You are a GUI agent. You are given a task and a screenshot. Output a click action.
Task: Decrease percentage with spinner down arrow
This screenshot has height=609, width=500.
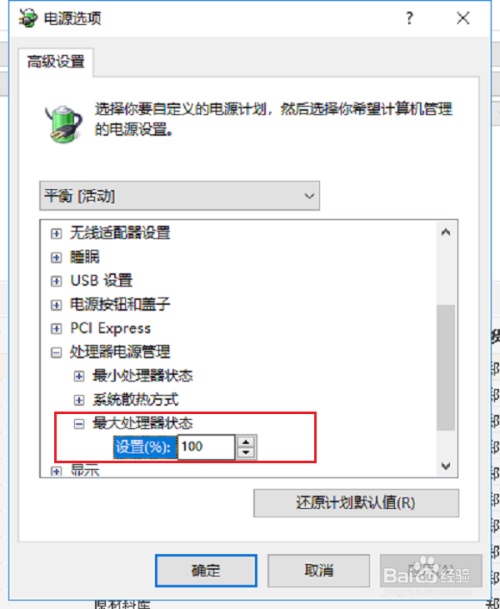pos(246,452)
